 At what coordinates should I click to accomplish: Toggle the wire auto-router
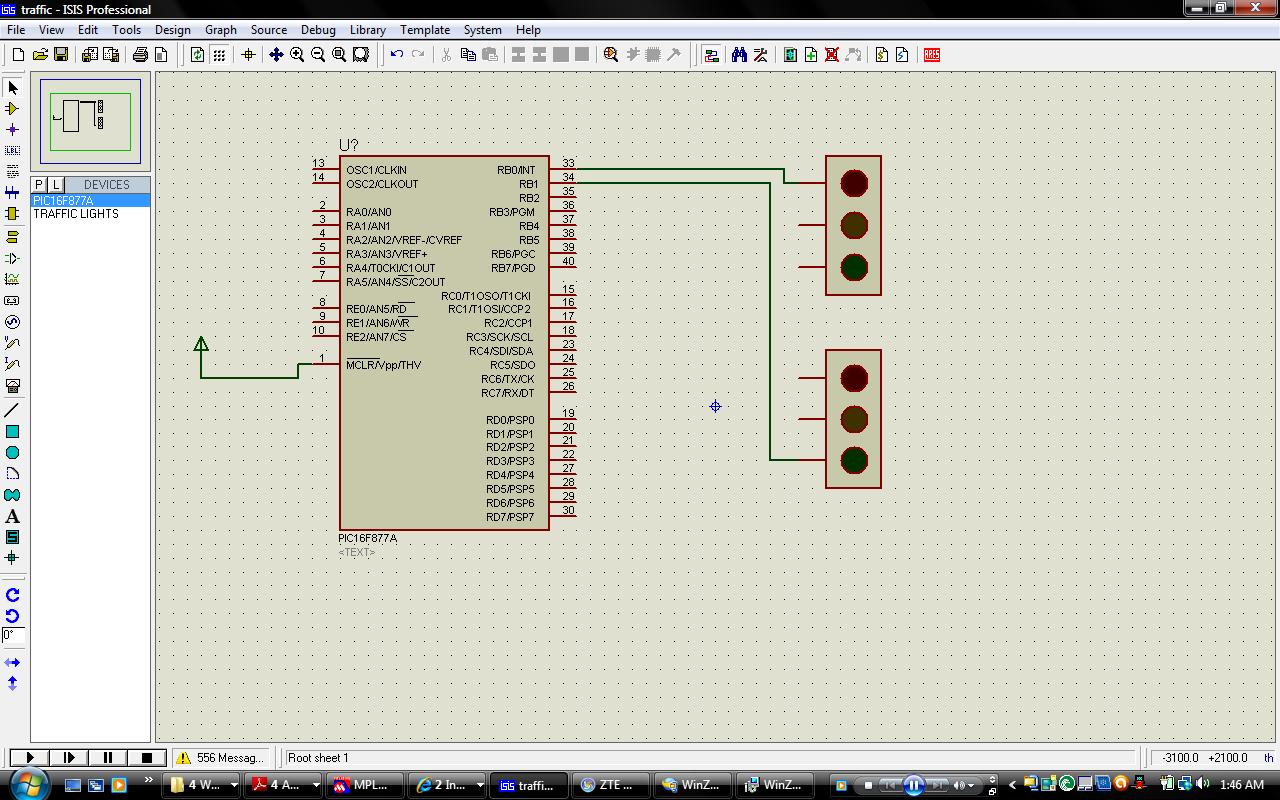tap(711, 55)
